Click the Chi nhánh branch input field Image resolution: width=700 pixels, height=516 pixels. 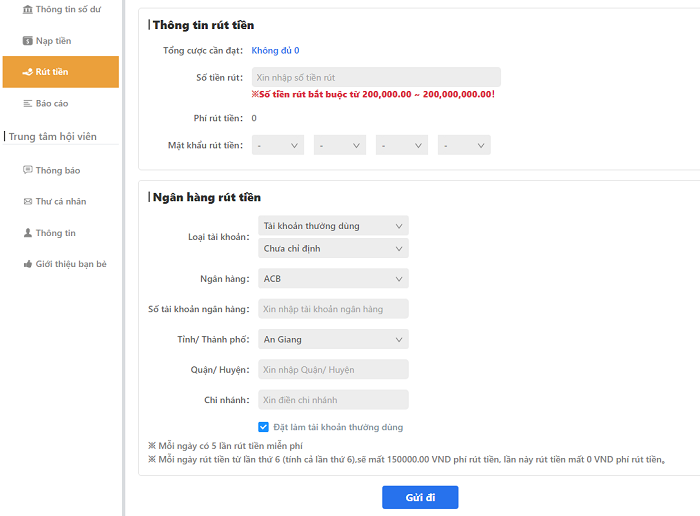[333, 400]
